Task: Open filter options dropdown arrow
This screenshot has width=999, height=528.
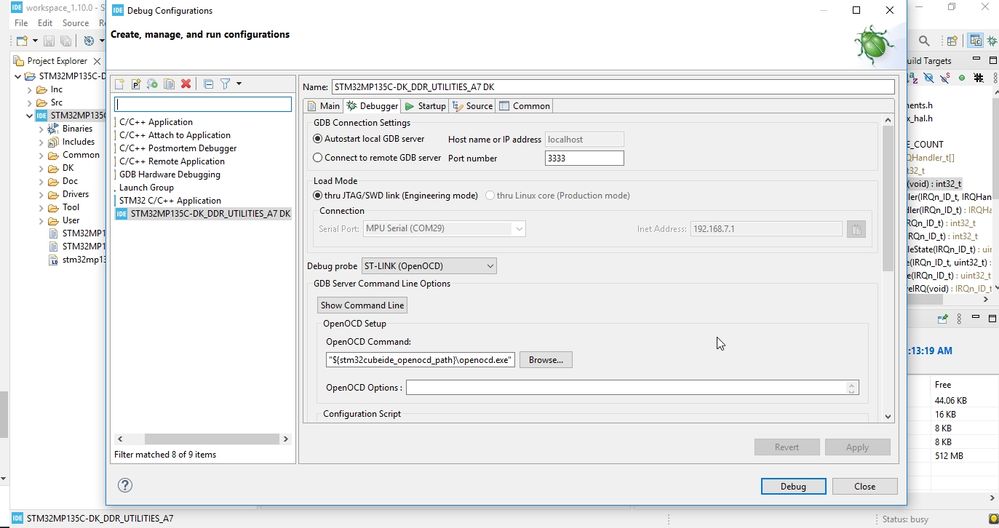Action: [239, 83]
